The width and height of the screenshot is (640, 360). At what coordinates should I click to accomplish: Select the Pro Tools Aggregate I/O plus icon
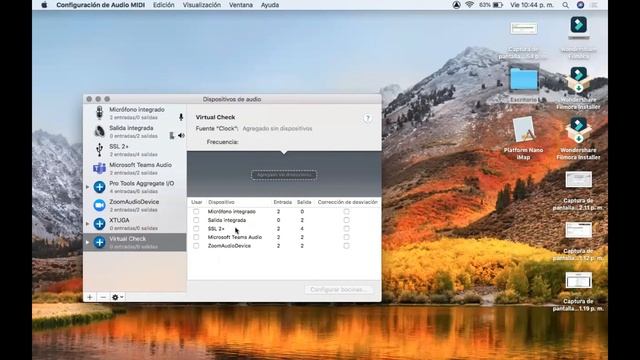[x=99, y=187]
